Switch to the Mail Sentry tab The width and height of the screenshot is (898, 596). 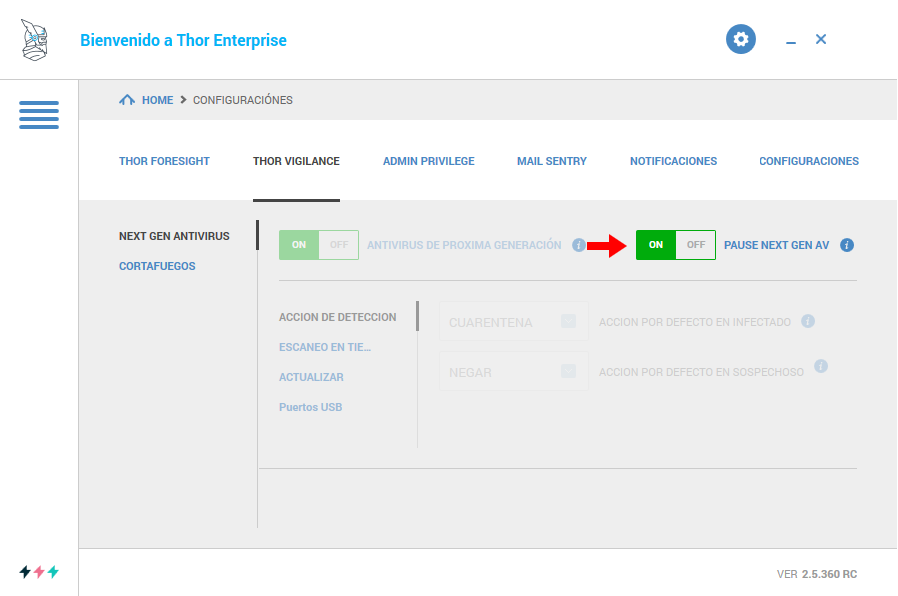pos(551,161)
